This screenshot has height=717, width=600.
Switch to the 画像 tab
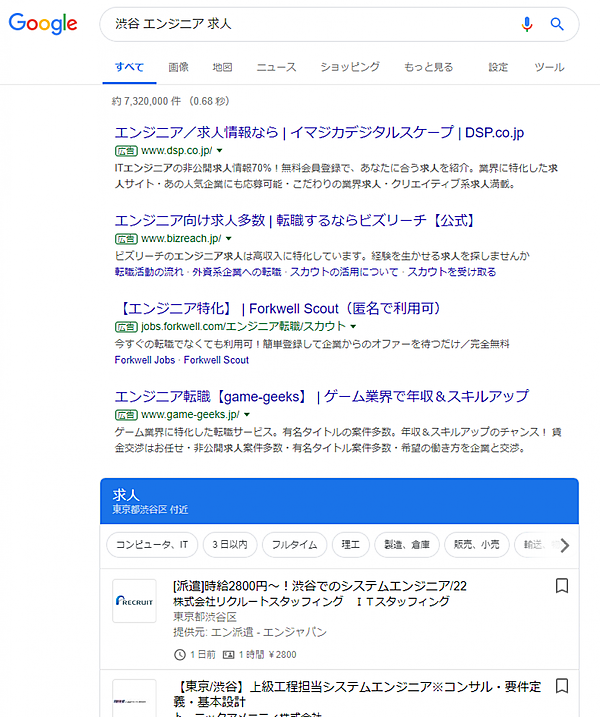tap(178, 67)
